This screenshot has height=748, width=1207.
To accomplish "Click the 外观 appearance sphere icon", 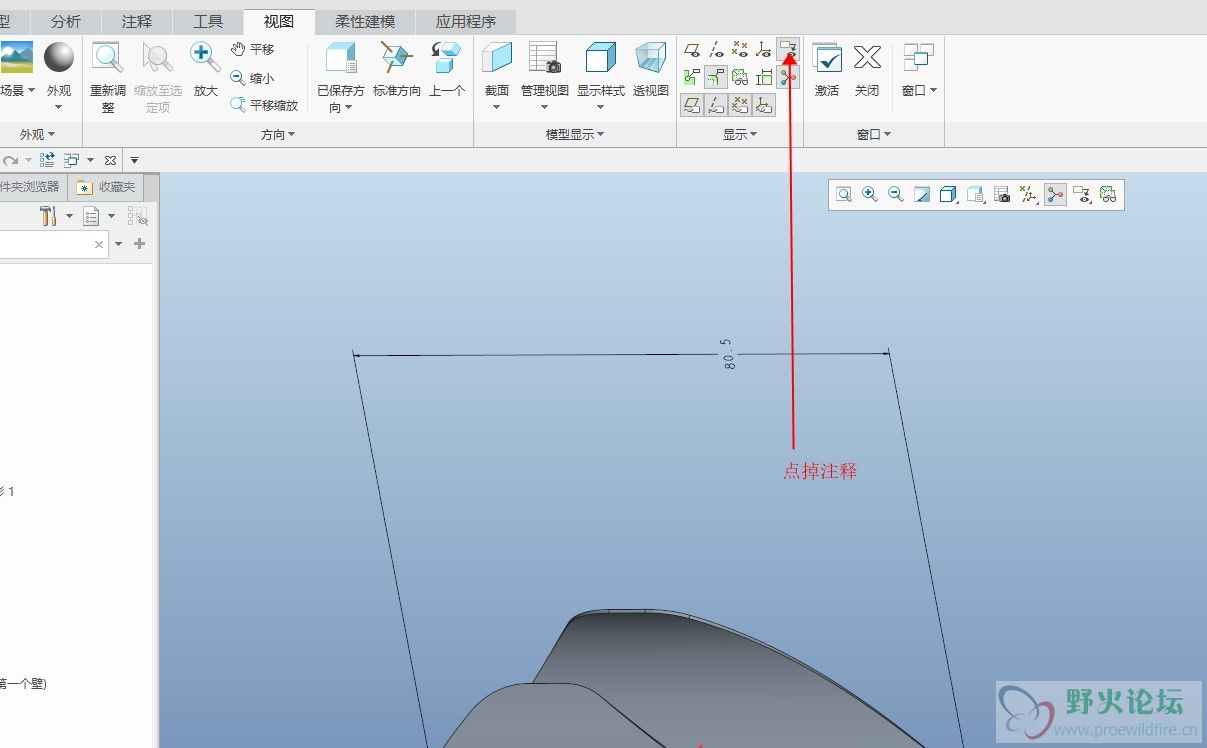I will (x=59, y=57).
